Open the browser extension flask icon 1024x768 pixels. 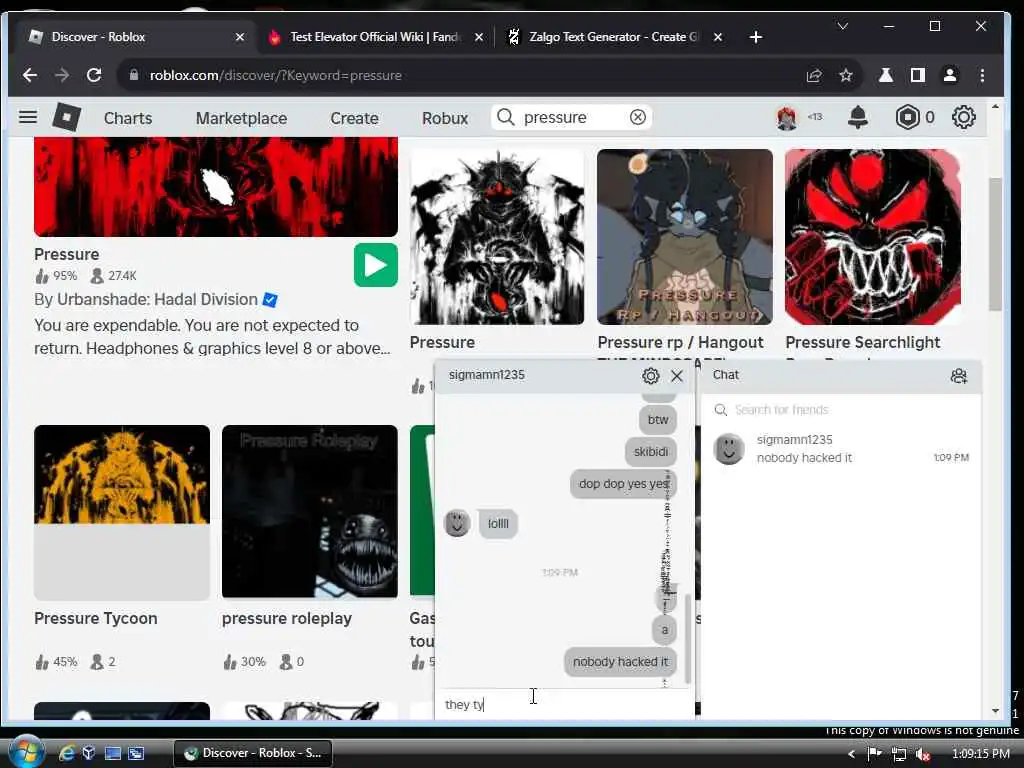coord(886,76)
